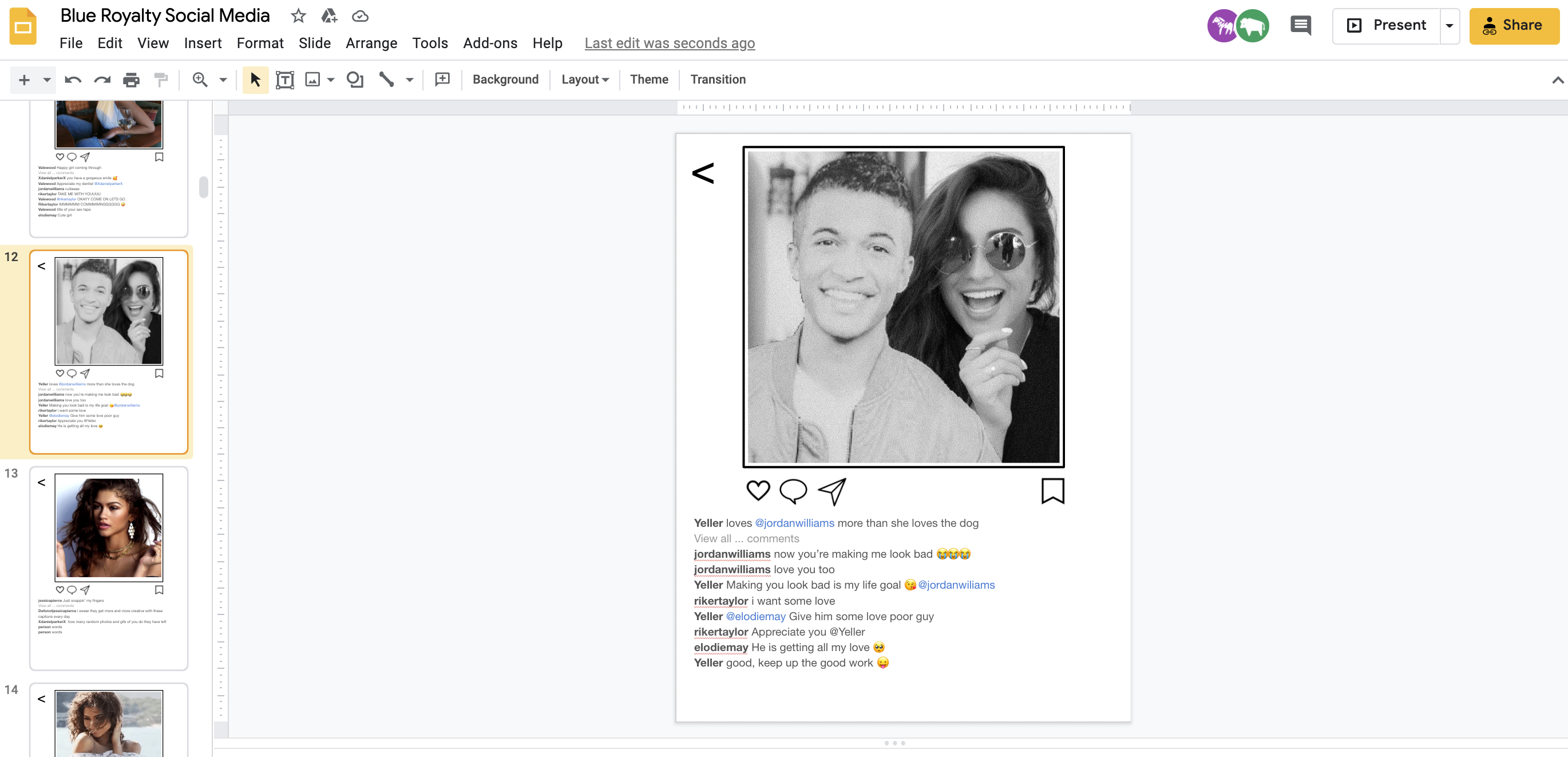Click the paint format roller icon

[161, 80]
